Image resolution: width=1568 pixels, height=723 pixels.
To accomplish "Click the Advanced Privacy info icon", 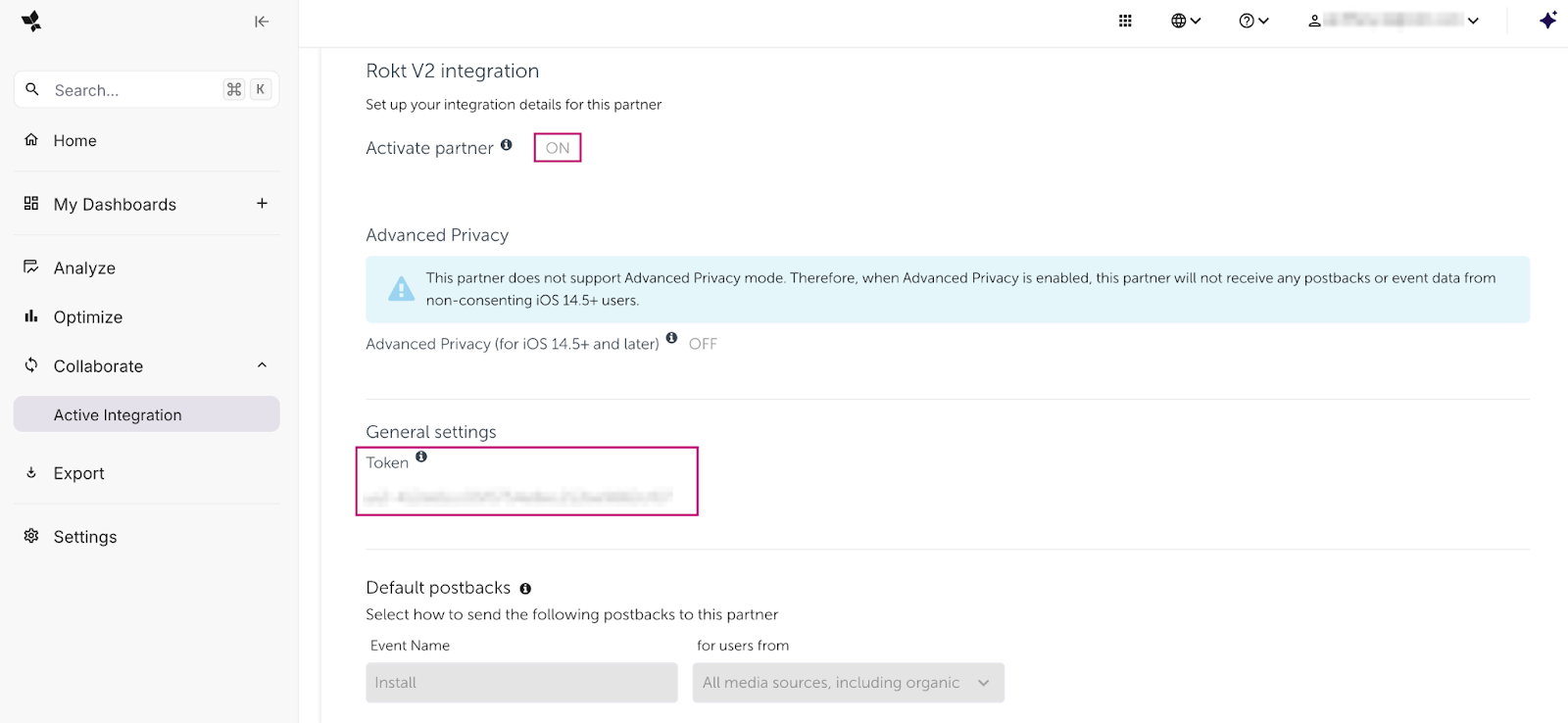I will coord(671,338).
